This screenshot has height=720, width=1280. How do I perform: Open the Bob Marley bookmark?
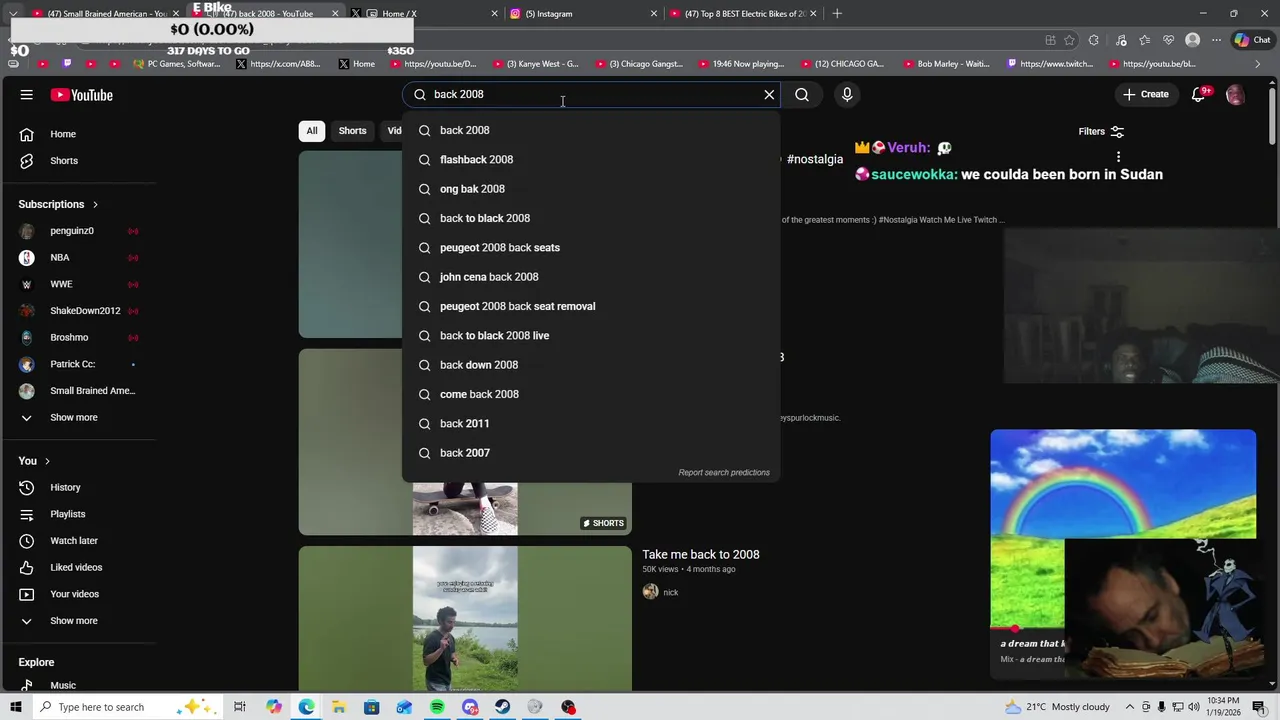(x=945, y=64)
